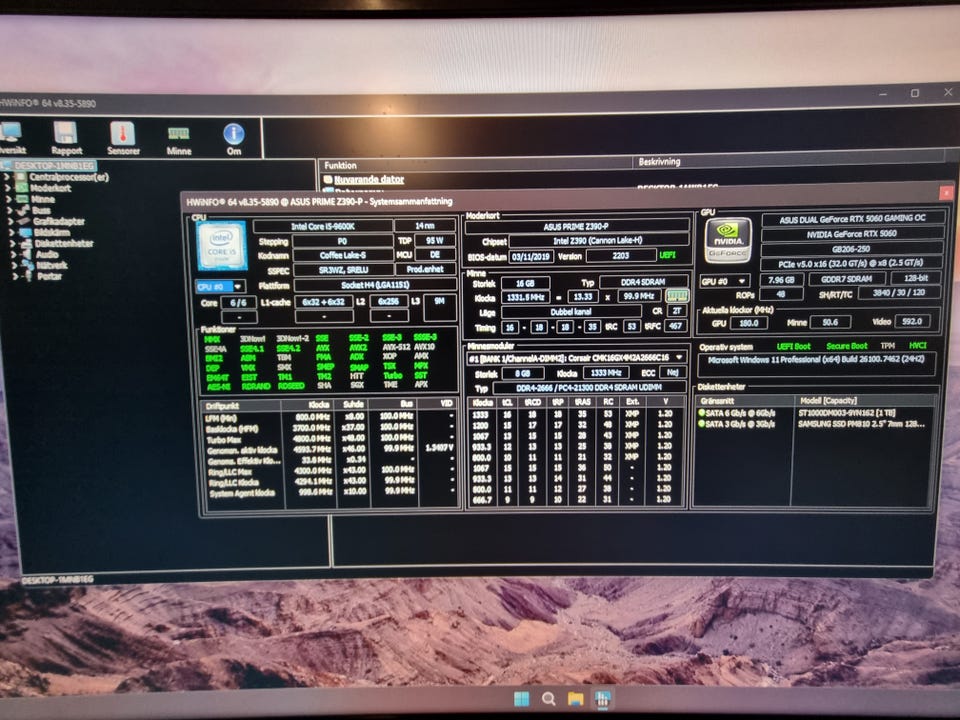Click the Intel Core i5 logo badge

point(222,246)
